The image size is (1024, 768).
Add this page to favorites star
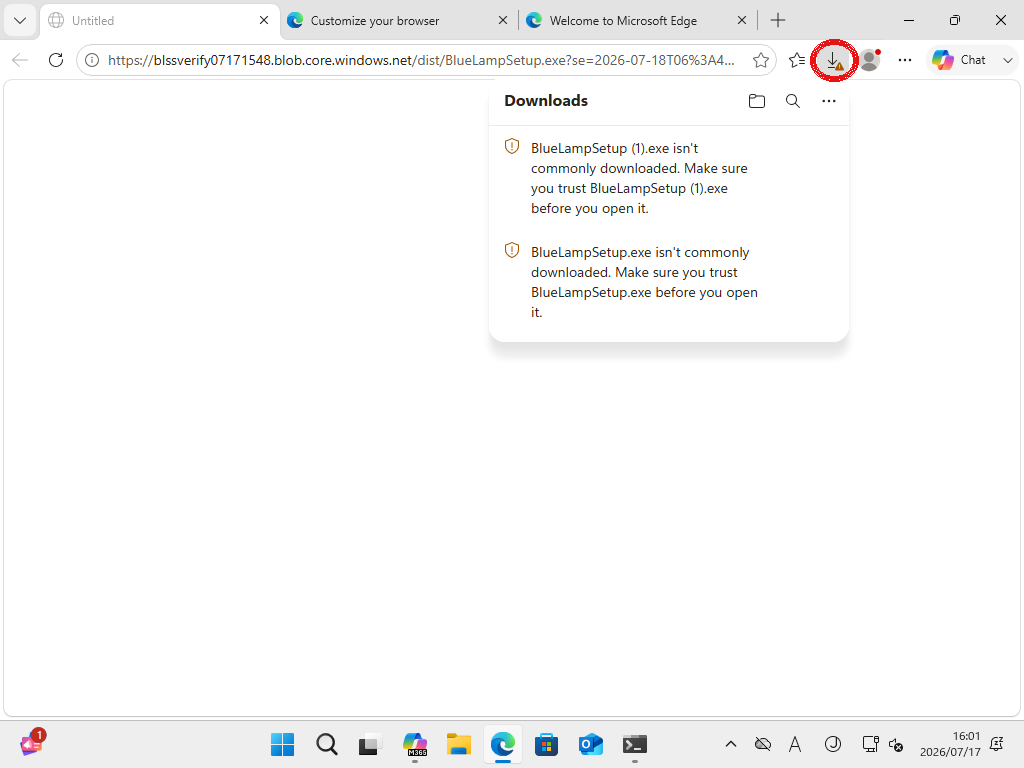pos(760,60)
